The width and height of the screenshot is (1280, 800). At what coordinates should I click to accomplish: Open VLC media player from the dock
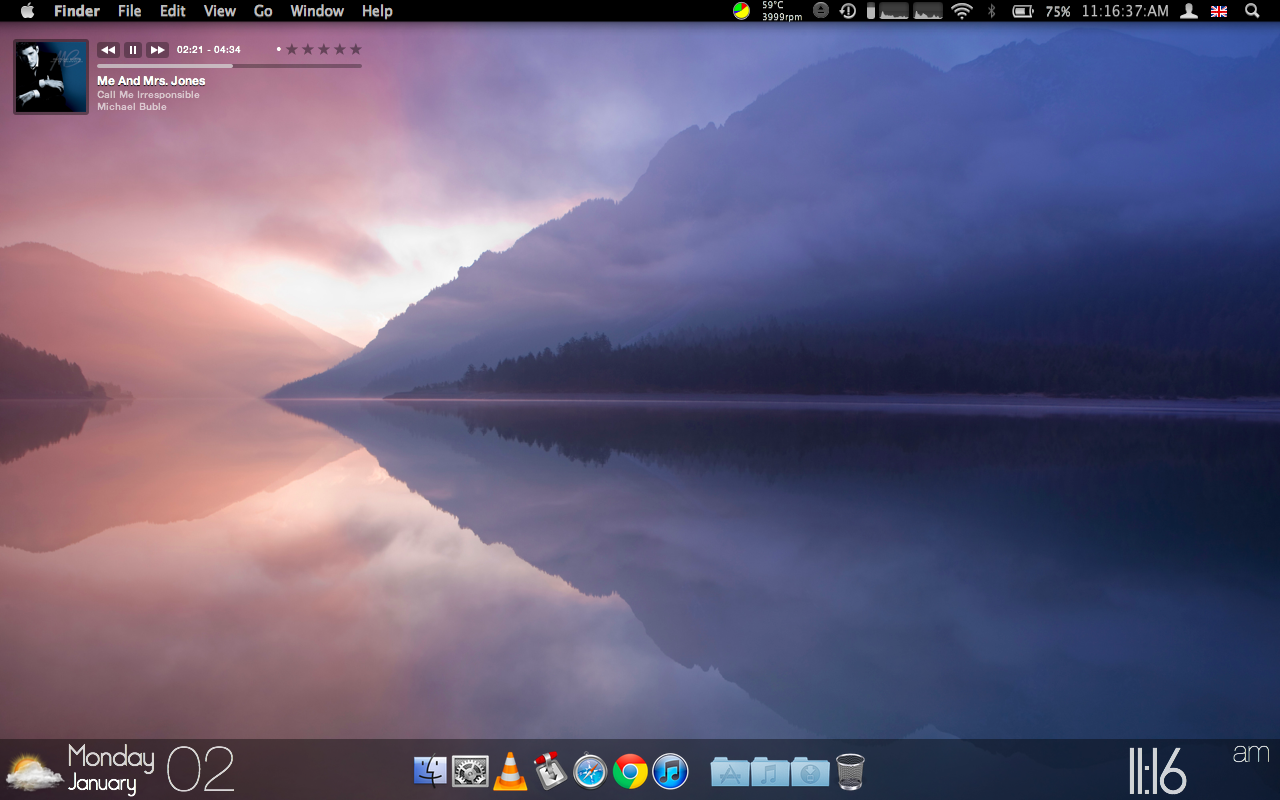pyautogui.click(x=510, y=771)
